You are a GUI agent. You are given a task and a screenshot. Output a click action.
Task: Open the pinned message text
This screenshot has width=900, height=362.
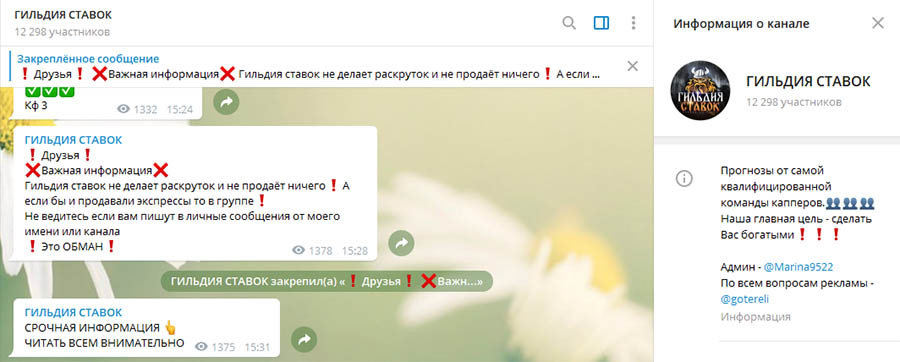coord(310,74)
